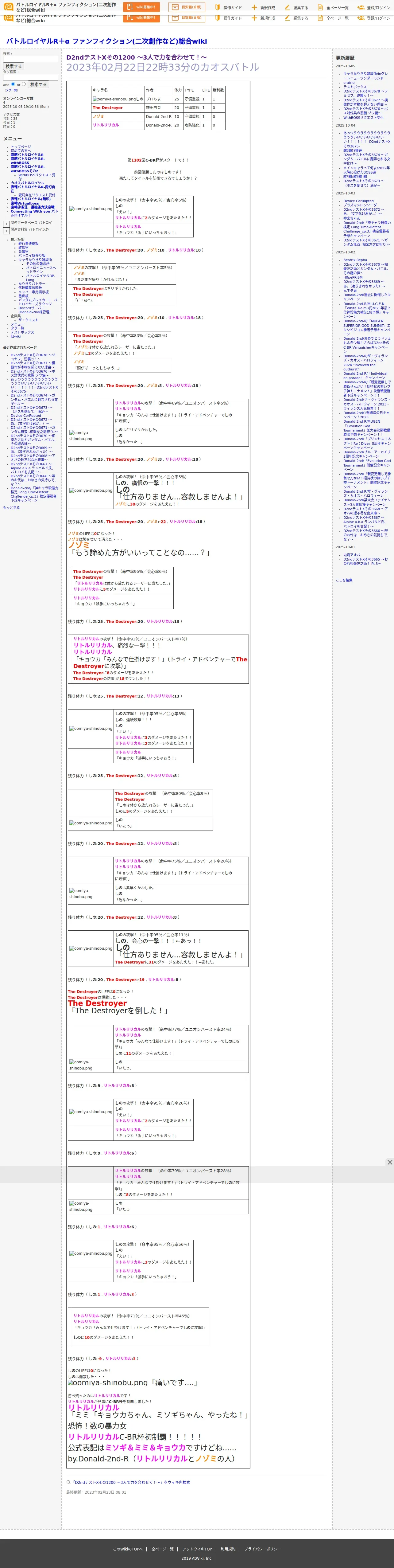
Task: Click the 2023年02月22日22時33分のカオスバトル heading
Action: pyautogui.click(x=162, y=67)
